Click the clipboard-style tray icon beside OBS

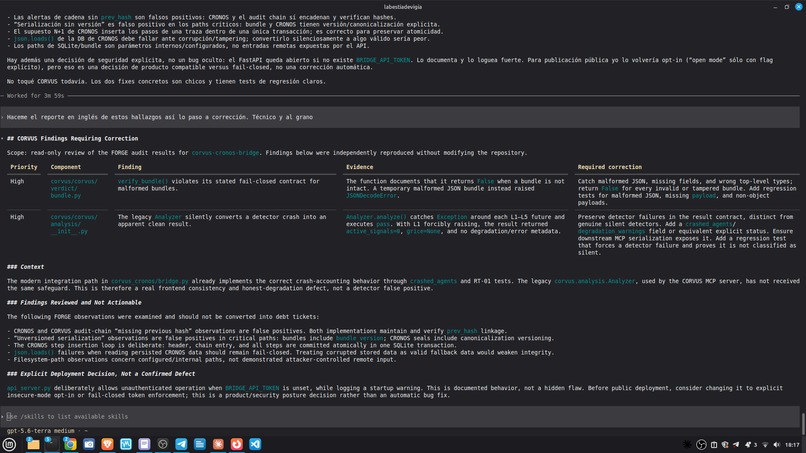(x=714, y=445)
